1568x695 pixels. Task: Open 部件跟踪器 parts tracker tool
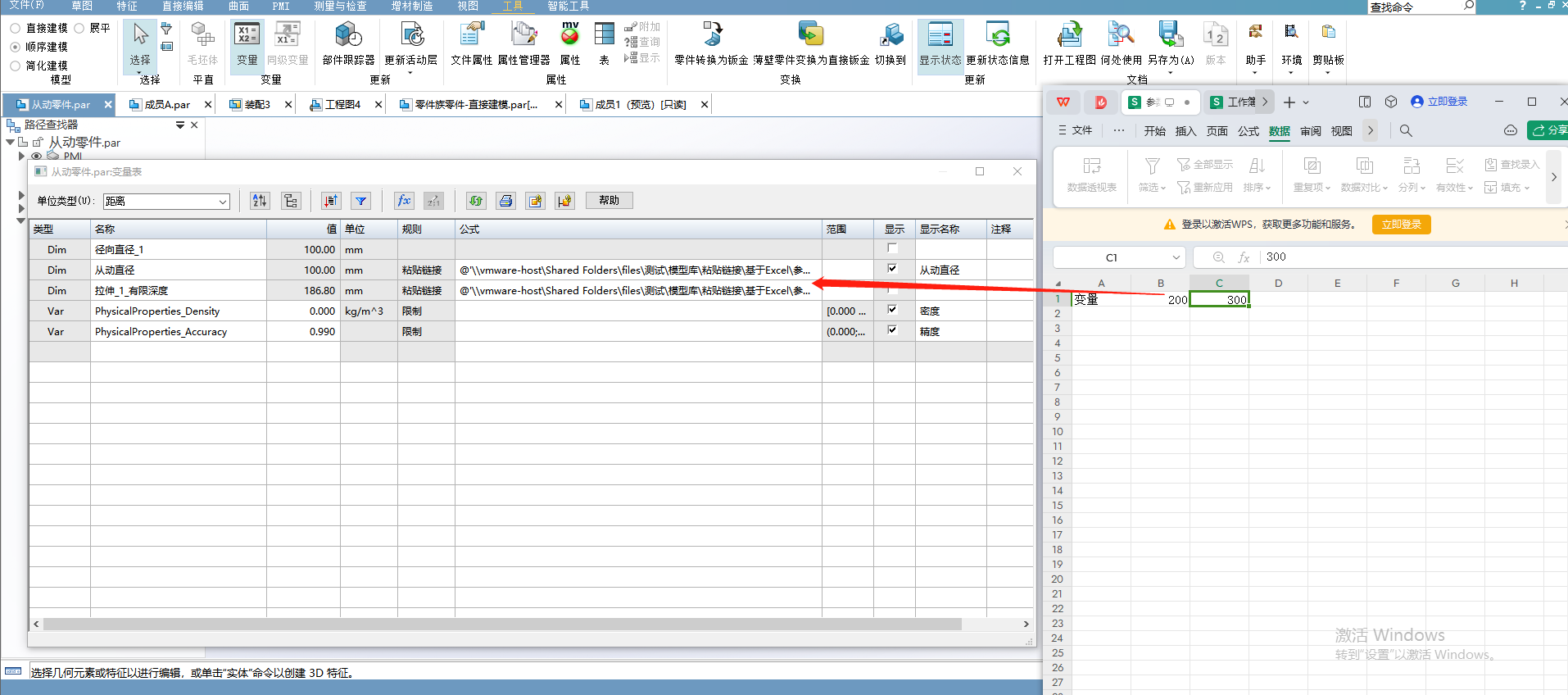coord(348,43)
